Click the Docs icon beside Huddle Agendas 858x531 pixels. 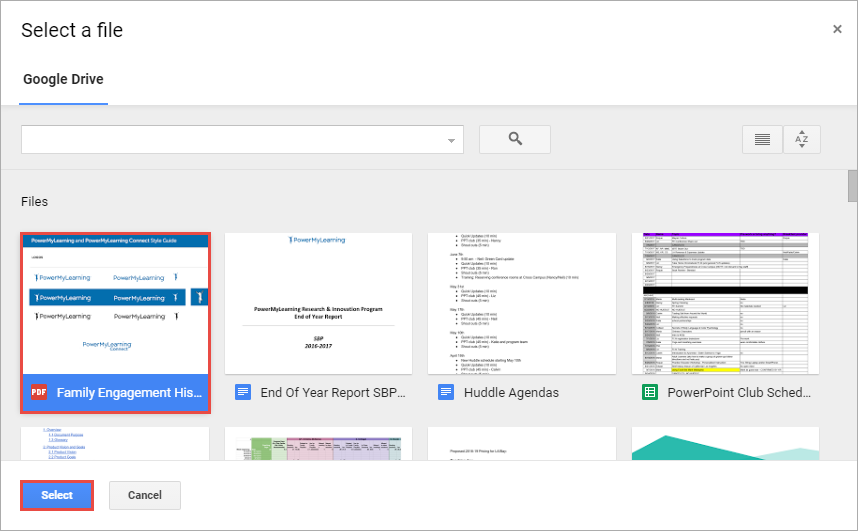[x=446, y=393]
